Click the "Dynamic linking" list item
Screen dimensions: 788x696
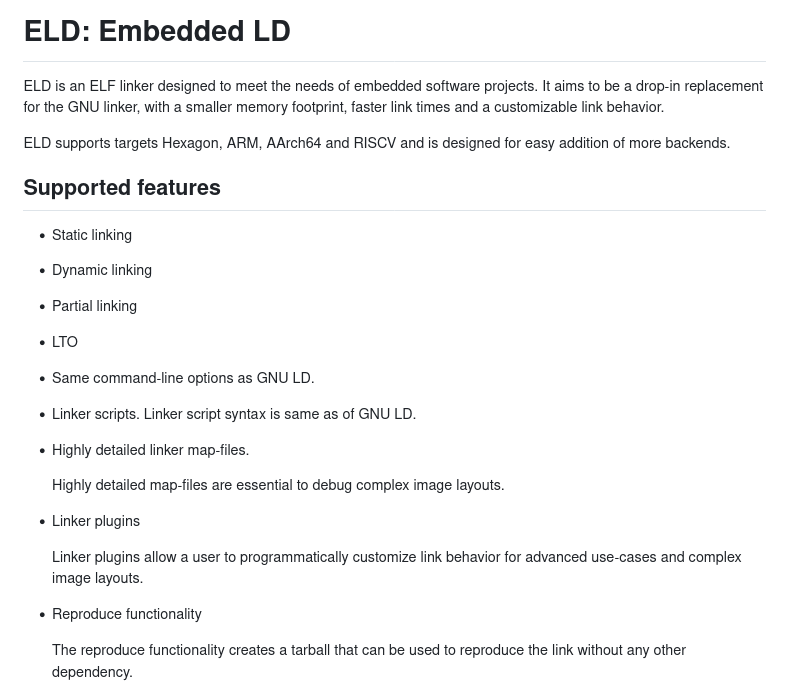pyautogui.click(x=102, y=271)
